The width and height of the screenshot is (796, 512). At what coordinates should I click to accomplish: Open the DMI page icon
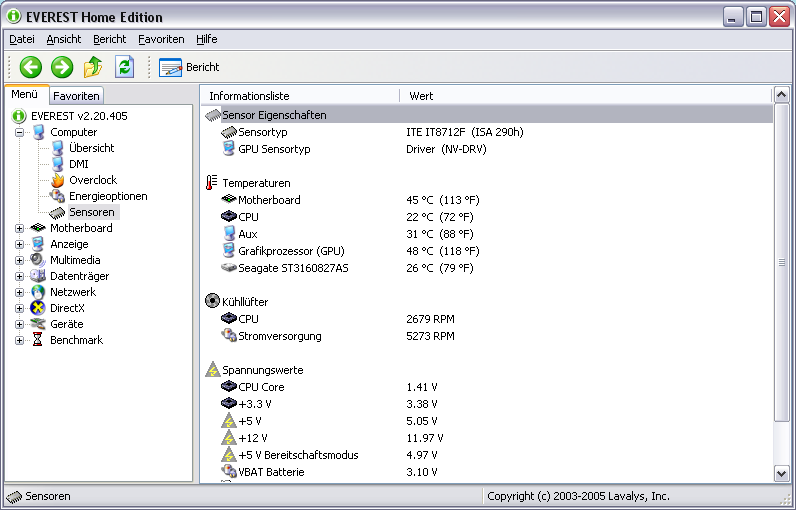tap(57, 164)
